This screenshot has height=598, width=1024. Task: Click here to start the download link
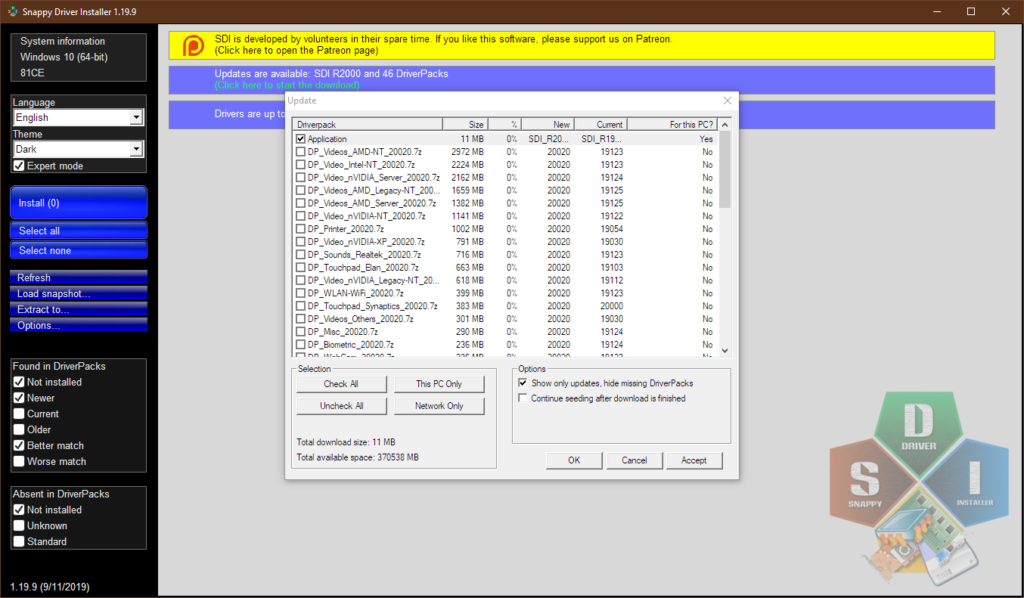[x=287, y=85]
